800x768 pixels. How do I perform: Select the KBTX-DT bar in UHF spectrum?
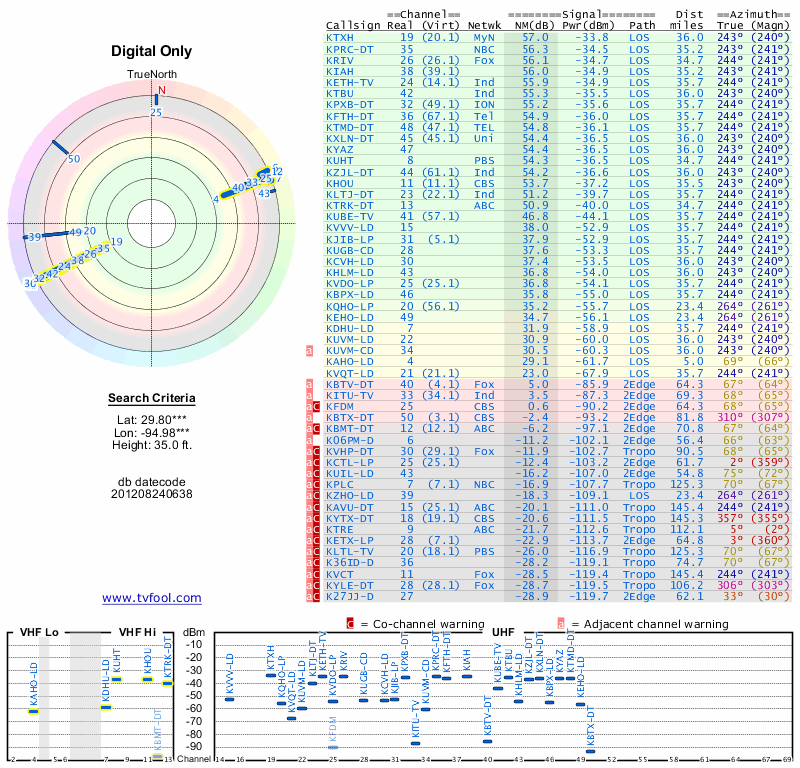(x=589, y=750)
